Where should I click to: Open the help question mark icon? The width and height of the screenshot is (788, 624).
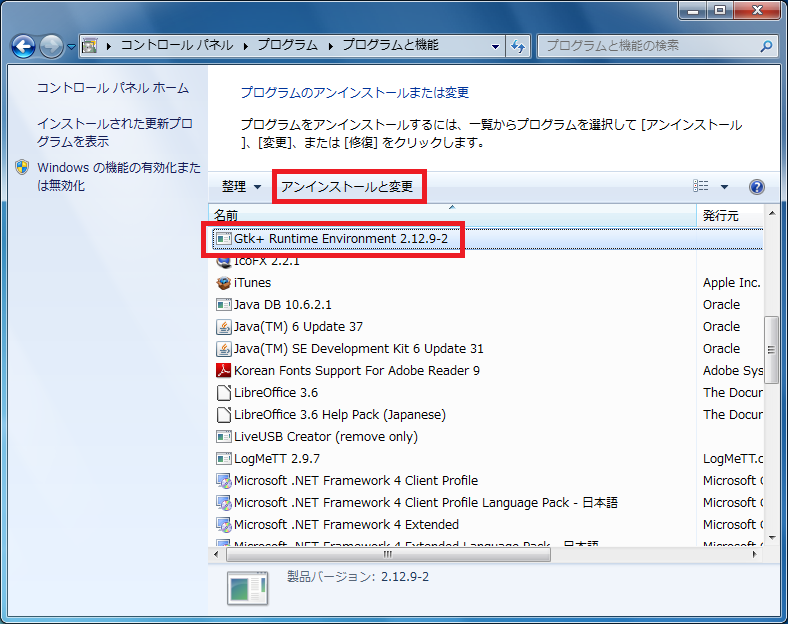point(756,187)
